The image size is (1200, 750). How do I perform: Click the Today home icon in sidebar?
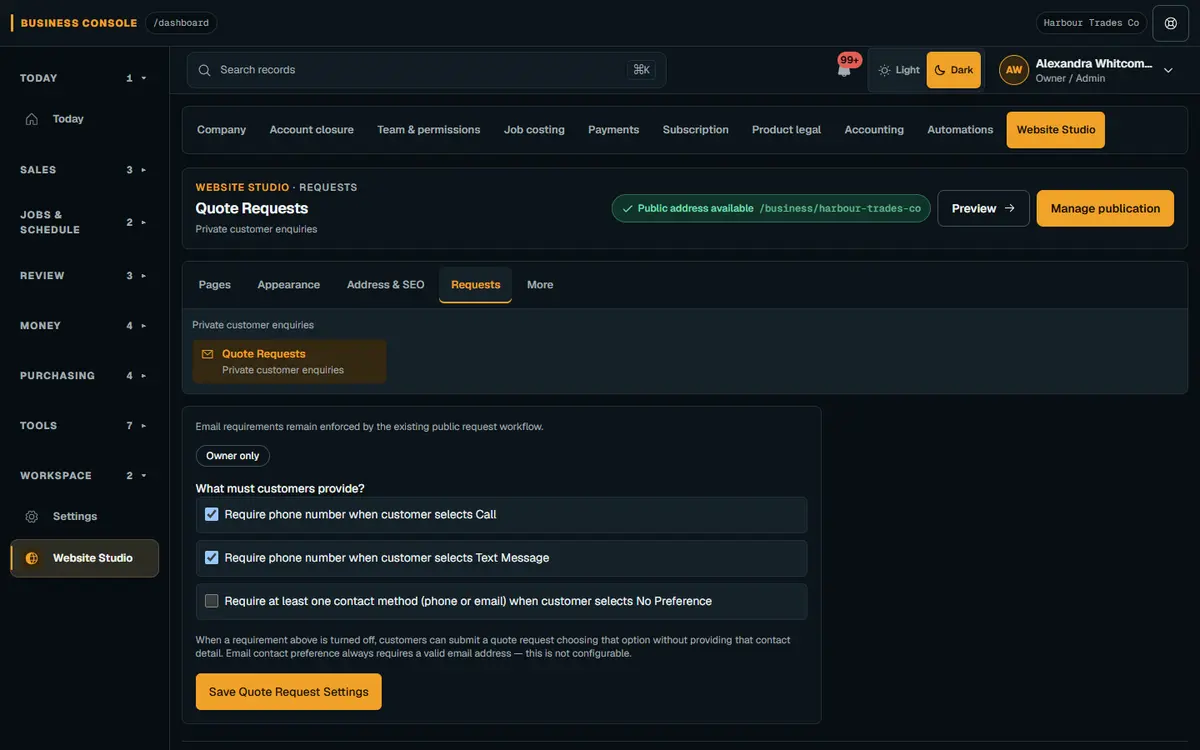32,119
